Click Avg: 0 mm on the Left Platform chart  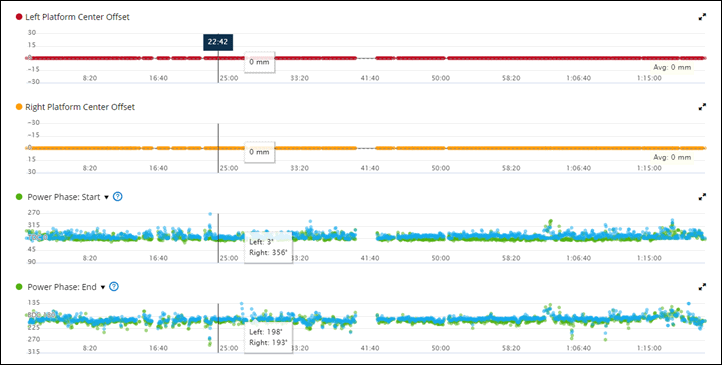[672, 67]
